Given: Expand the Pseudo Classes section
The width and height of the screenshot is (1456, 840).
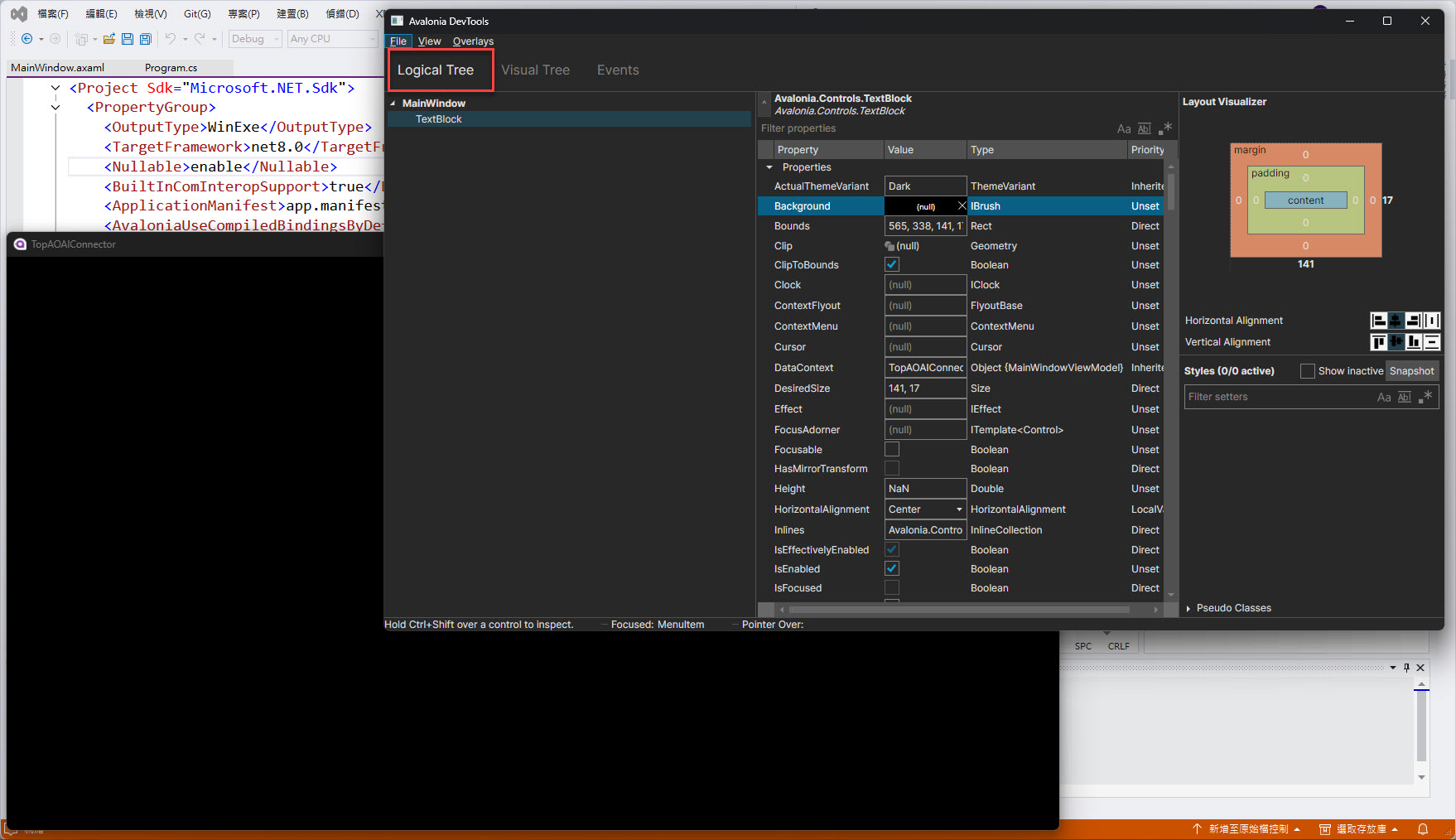Looking at the screenshot, I should click(1188, 608).
